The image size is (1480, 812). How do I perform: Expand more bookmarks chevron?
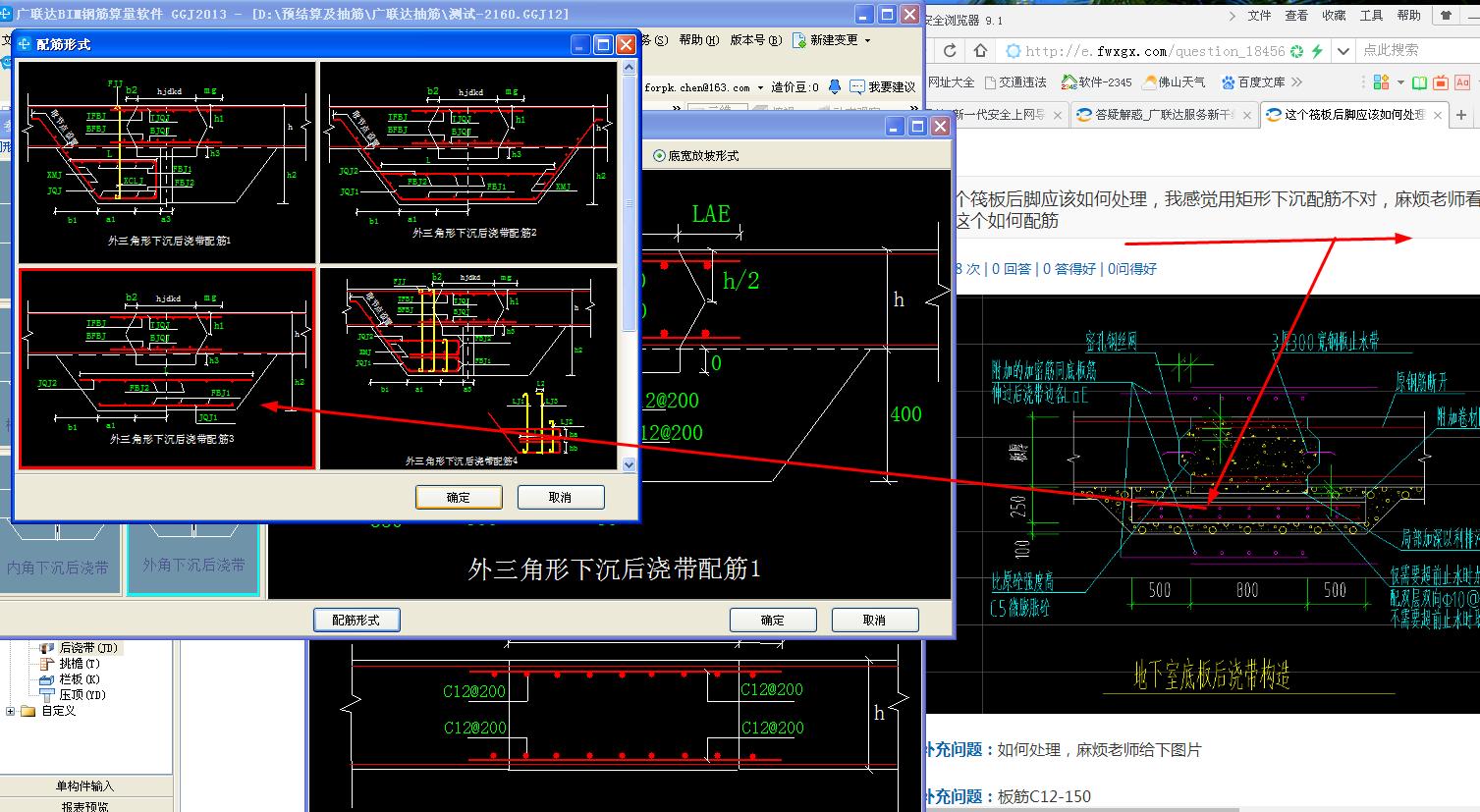click(1296, 82)
